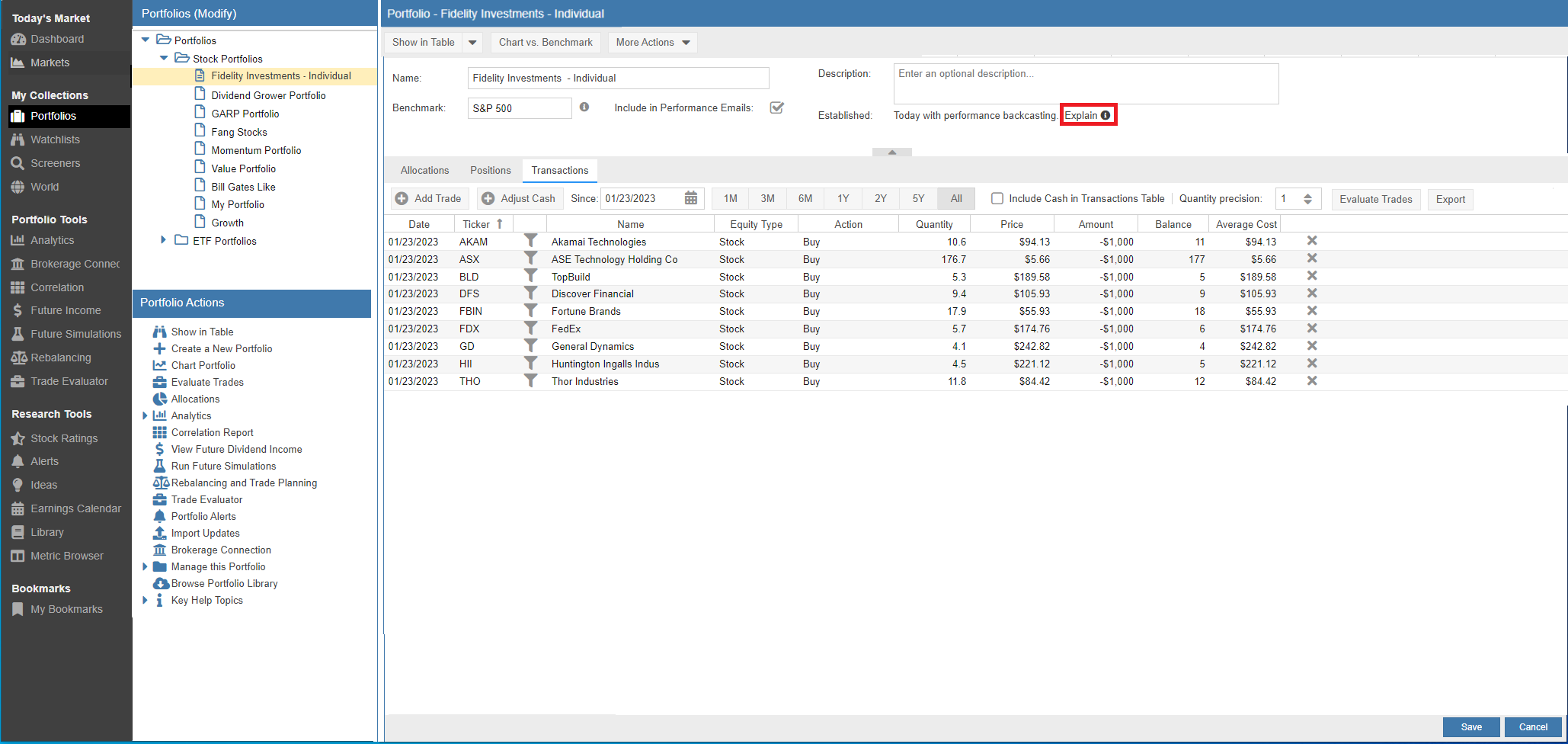Image resolution: width=1568 pixels, height=744 pixels.
Task: Open Show in Table dropdown arrow
Action: click(x=472, y=43)
